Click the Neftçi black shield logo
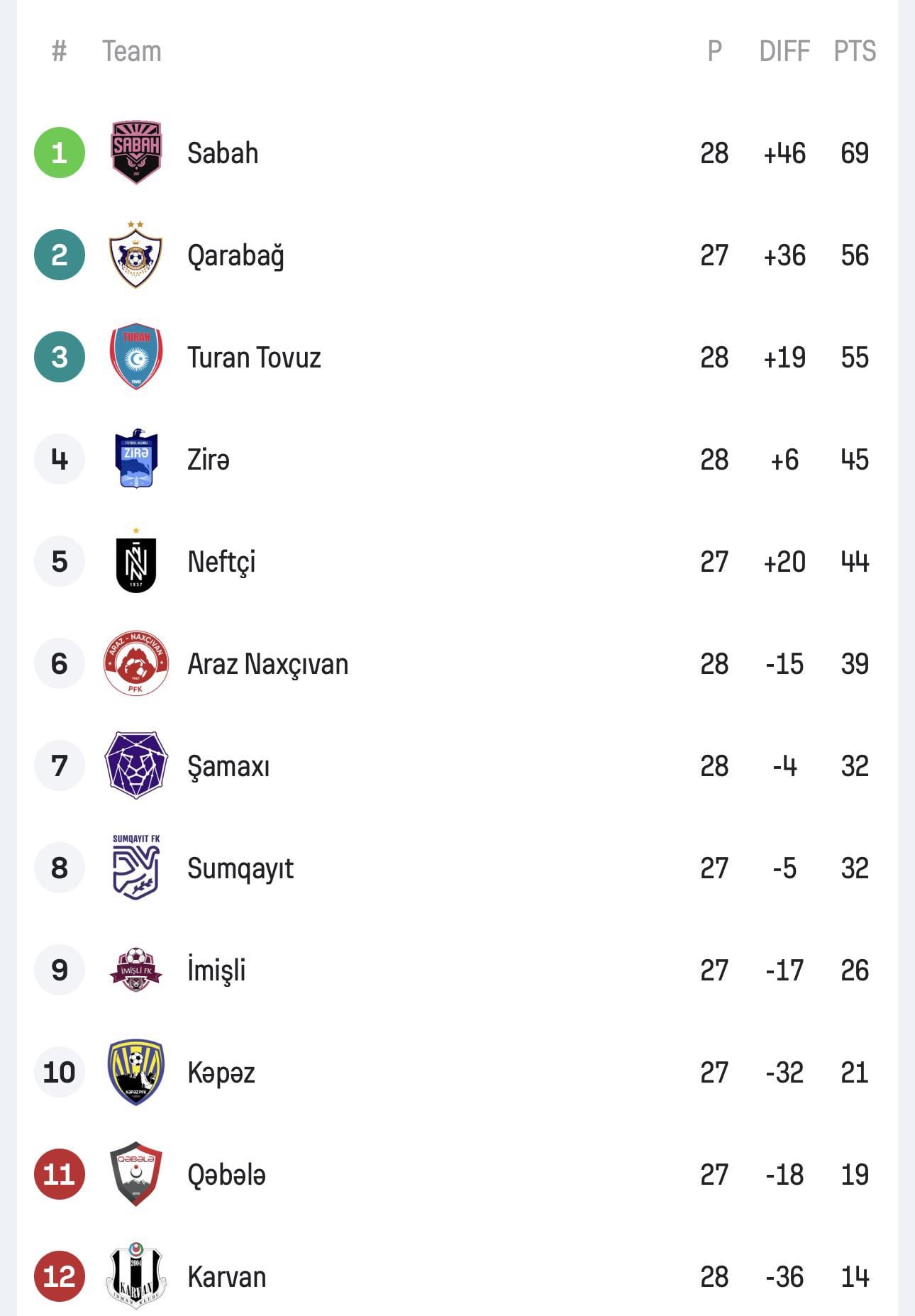The height and width of the screenshot is (1316, 915). (136, 563)
